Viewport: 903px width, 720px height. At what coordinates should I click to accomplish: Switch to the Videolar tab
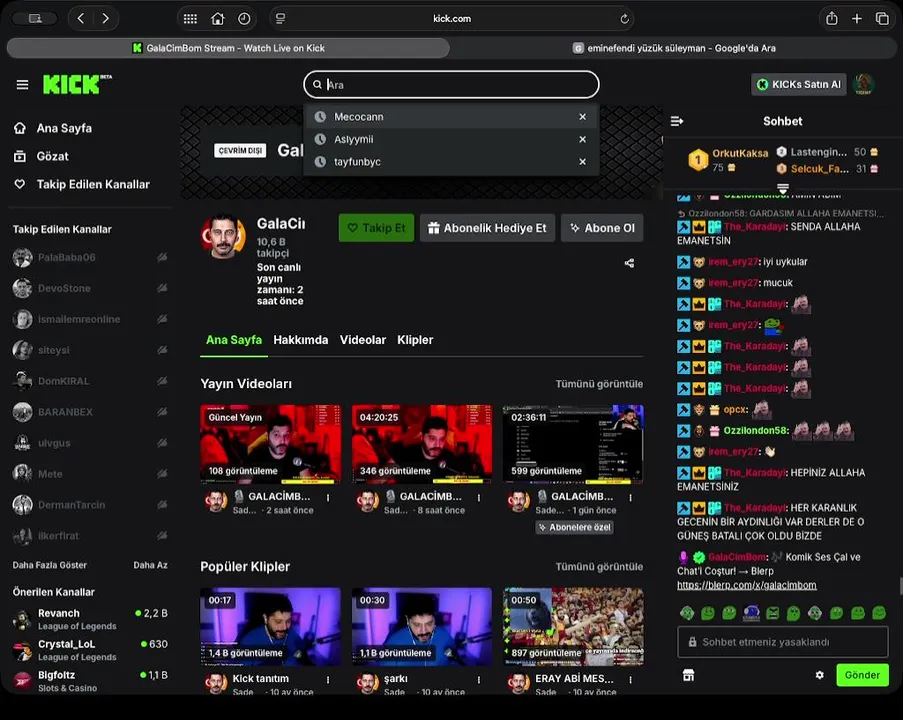click(x=363, y=340)
